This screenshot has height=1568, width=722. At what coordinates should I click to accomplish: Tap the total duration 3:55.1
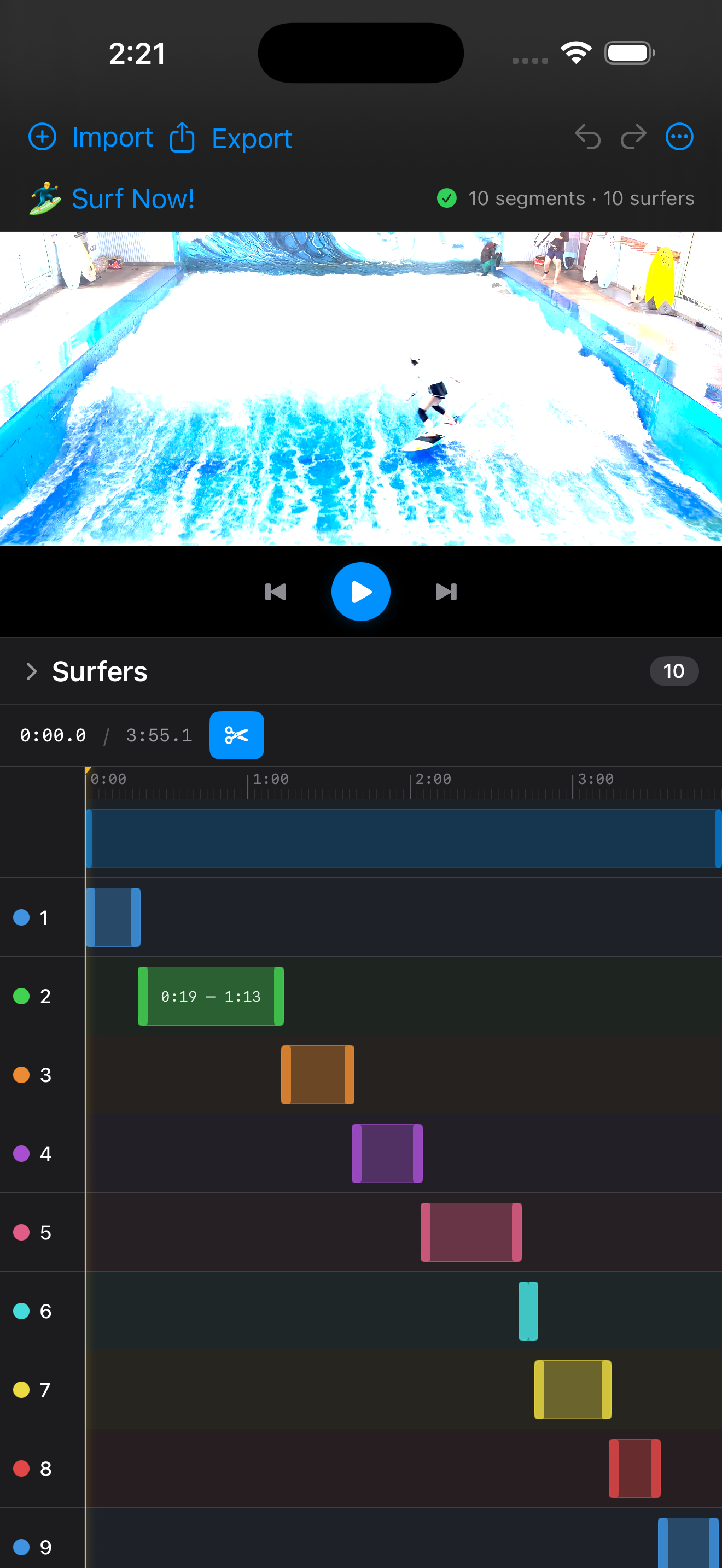(x=159, y=735)
